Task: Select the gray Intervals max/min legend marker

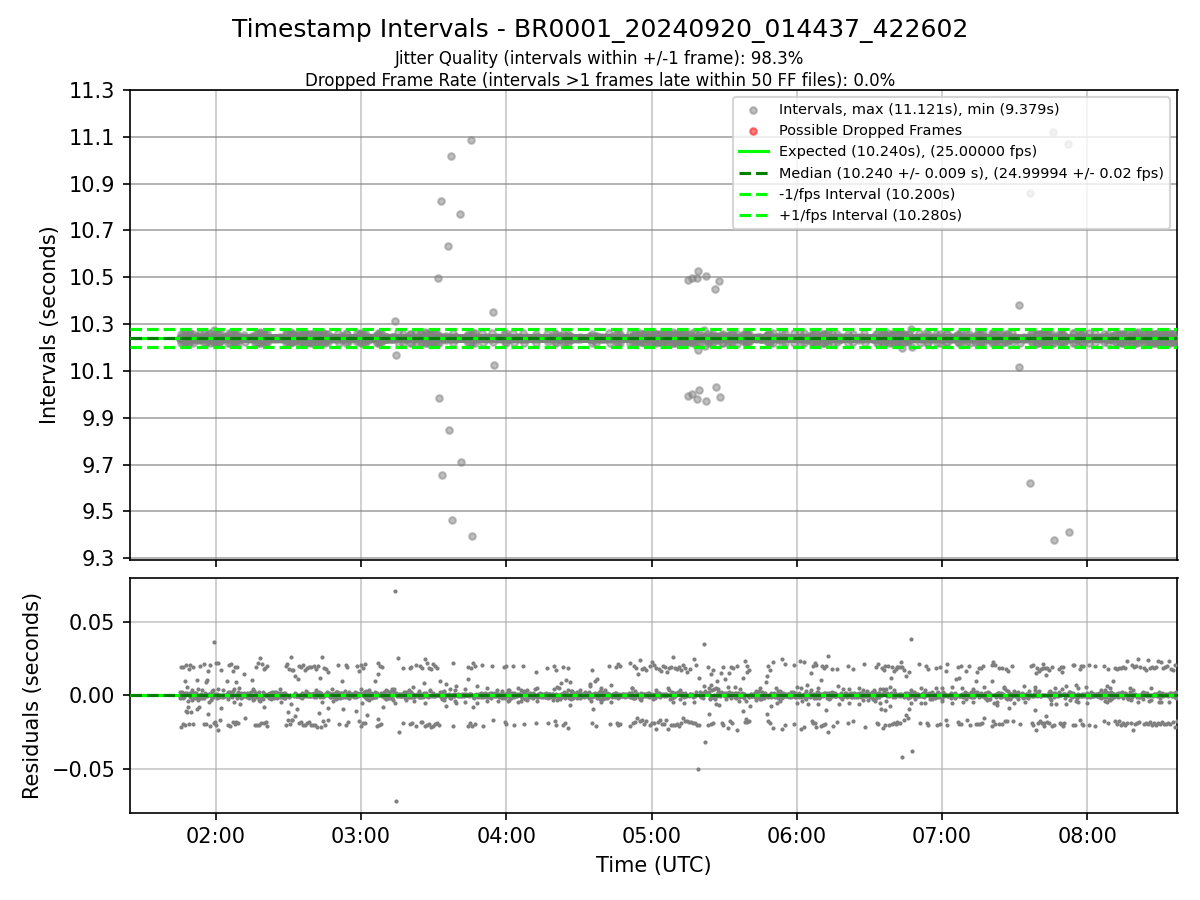Action: click(x=753, y=109)
